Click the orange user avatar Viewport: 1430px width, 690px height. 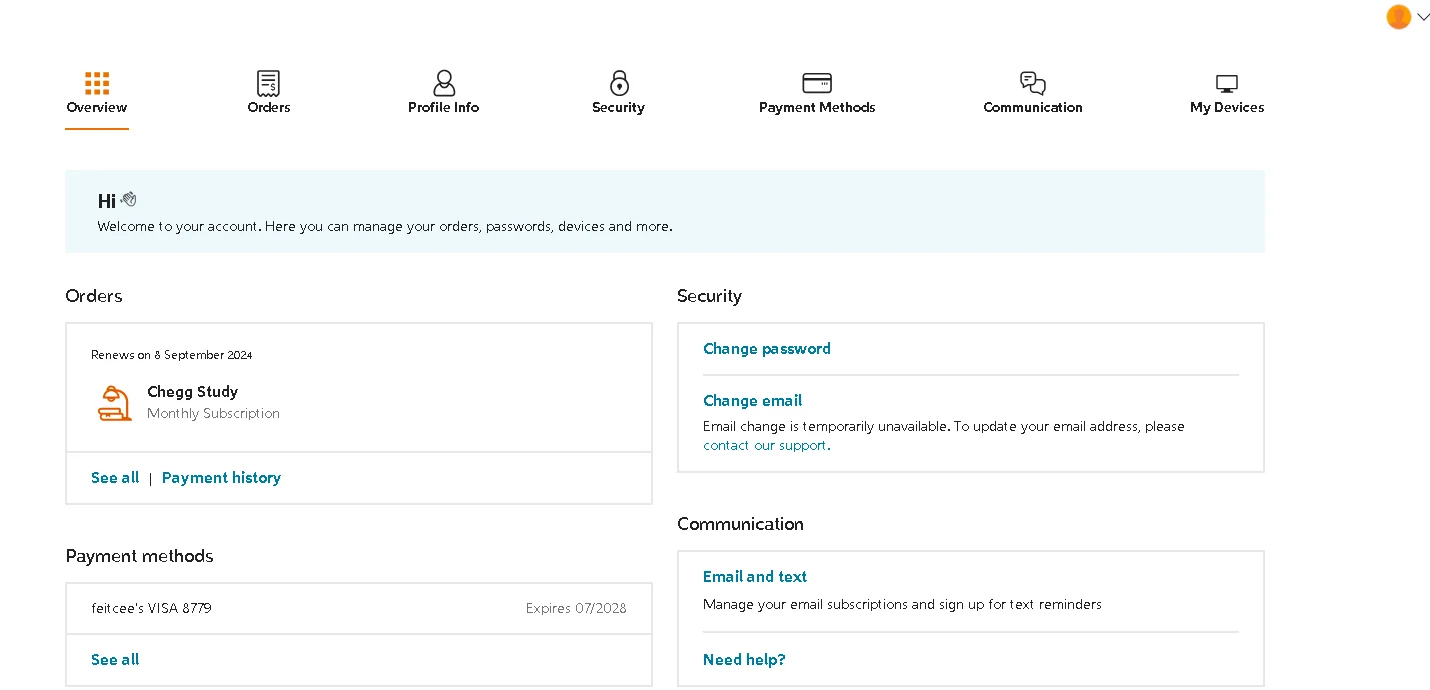pyautogui.click(x=1398, y=16)
